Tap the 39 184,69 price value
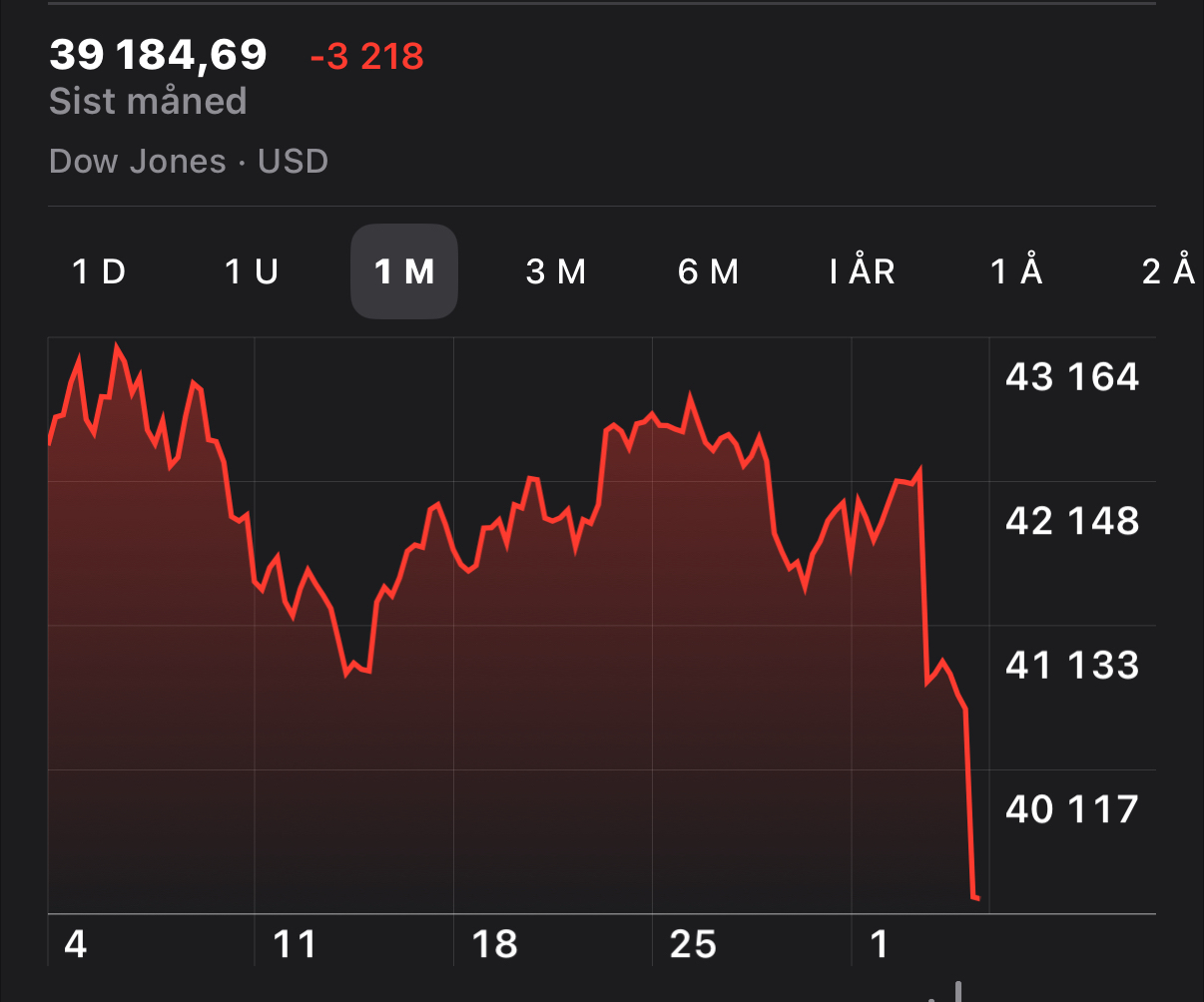 click(x=158, y=55)
